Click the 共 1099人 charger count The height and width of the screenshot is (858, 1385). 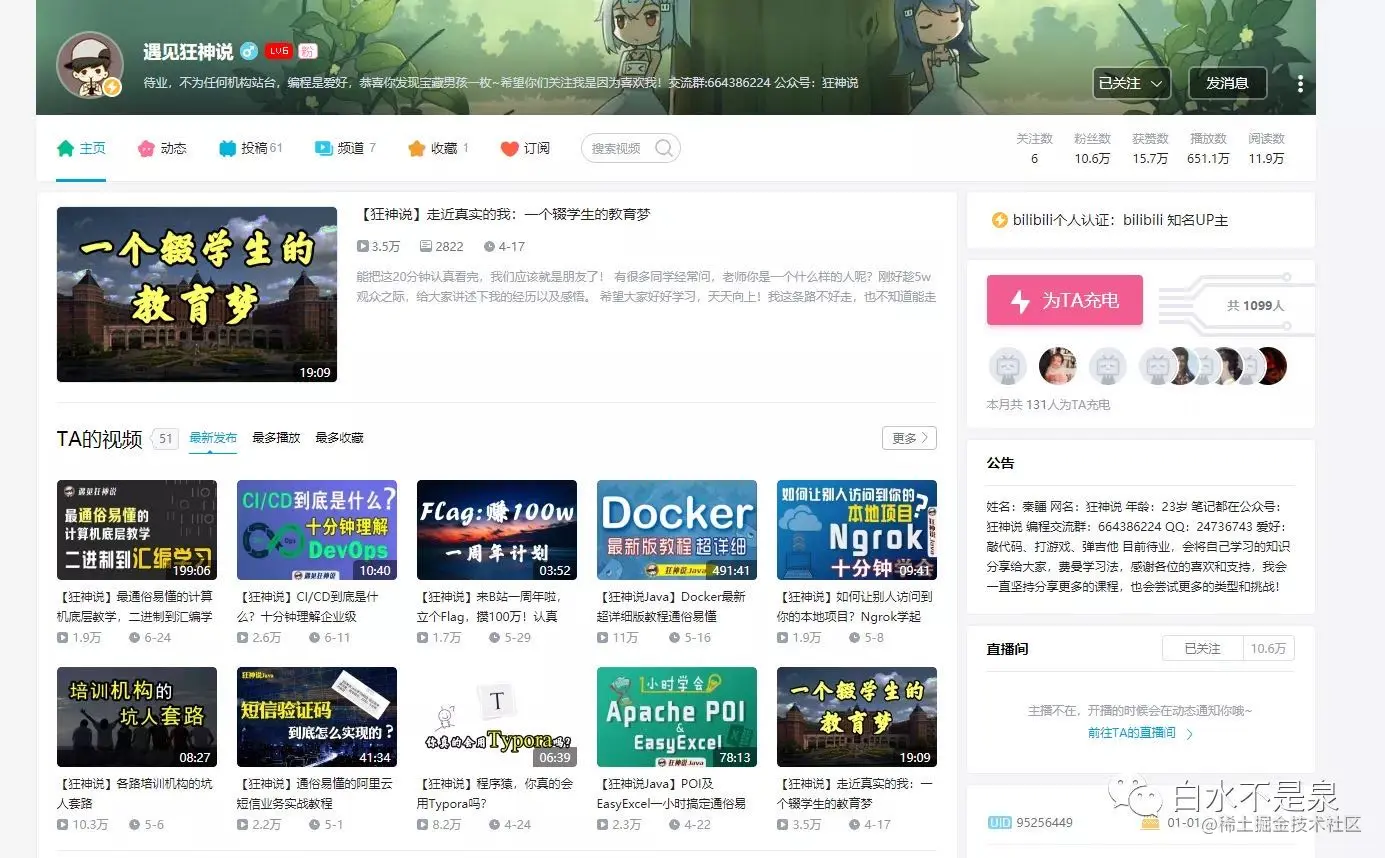(x=1255, y=305)
